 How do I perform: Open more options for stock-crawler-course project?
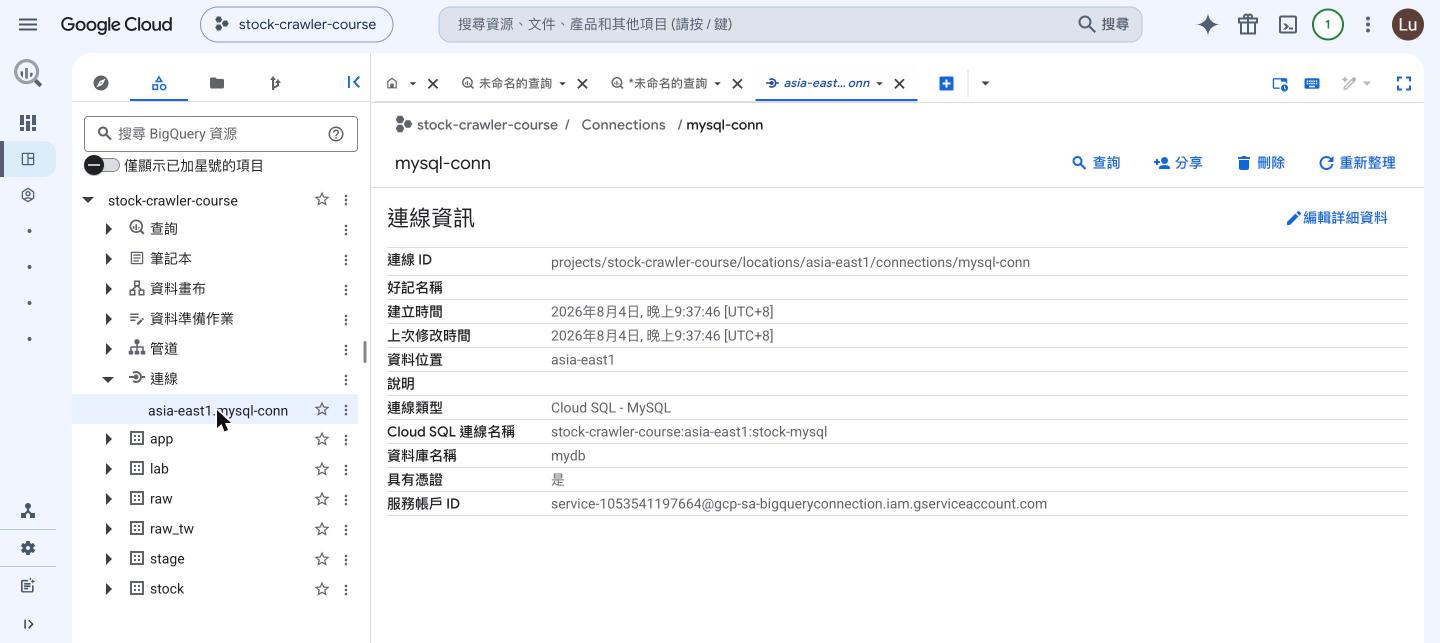(x=346, y=200)
